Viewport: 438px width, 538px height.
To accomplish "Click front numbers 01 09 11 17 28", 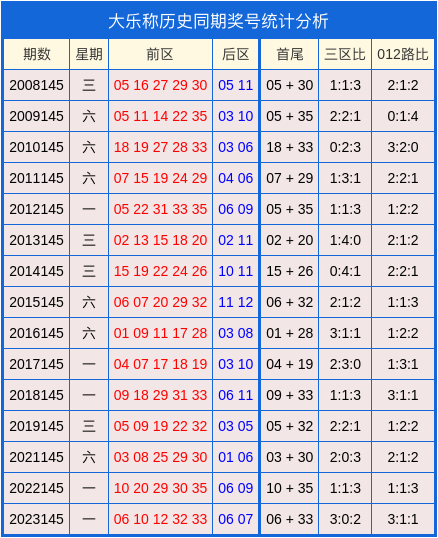I will pyautogui.click(x=160, y=333).
